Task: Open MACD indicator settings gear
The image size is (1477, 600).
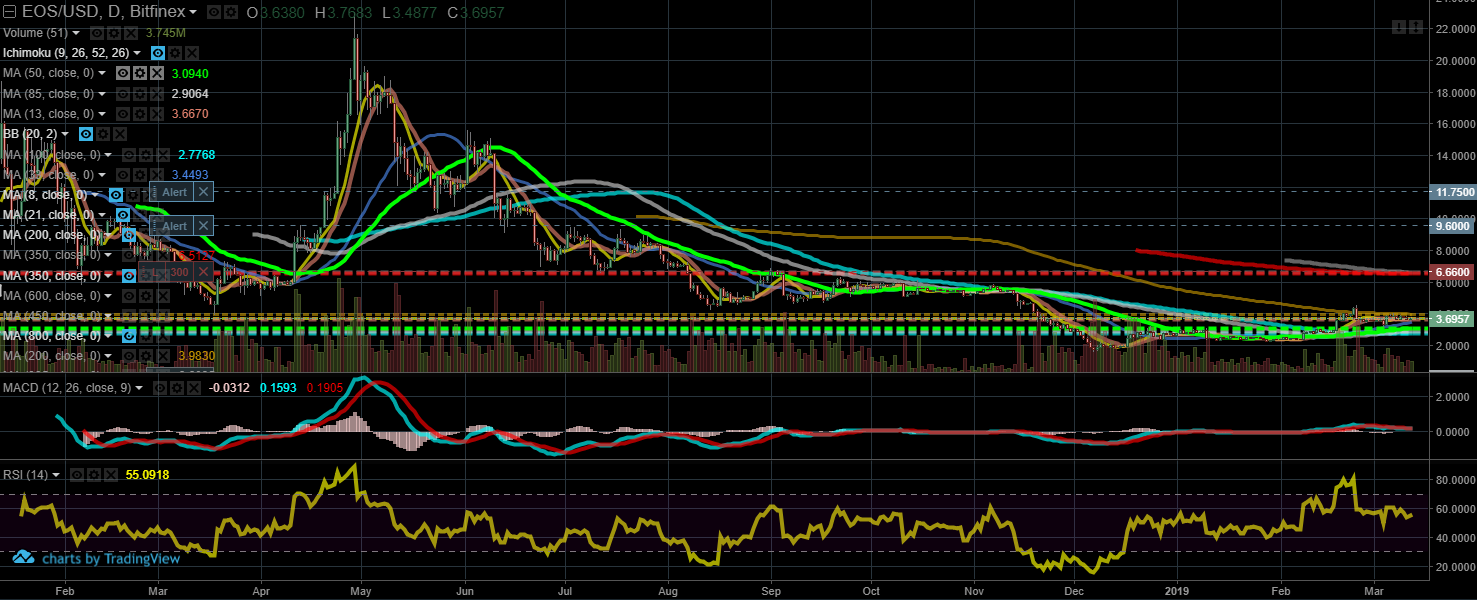Action: 177,388
